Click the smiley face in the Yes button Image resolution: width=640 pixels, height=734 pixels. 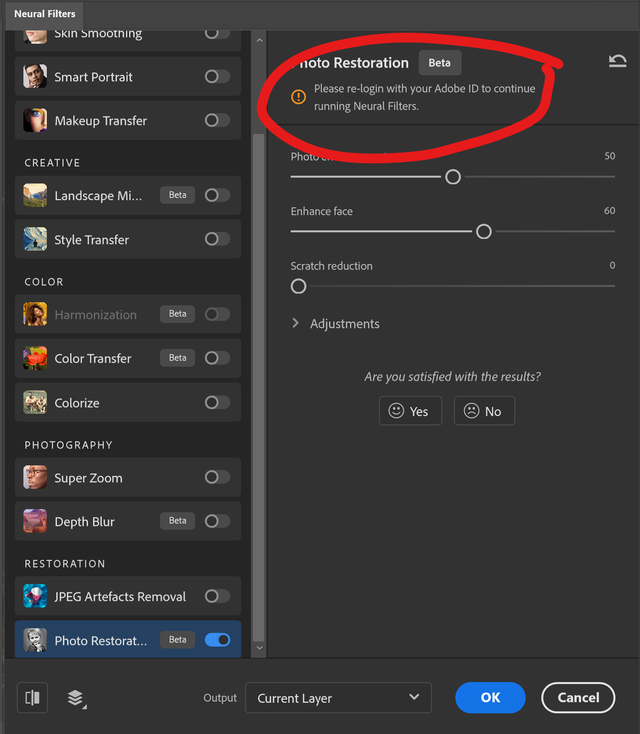pyautogui.click(x=396, y=411)
